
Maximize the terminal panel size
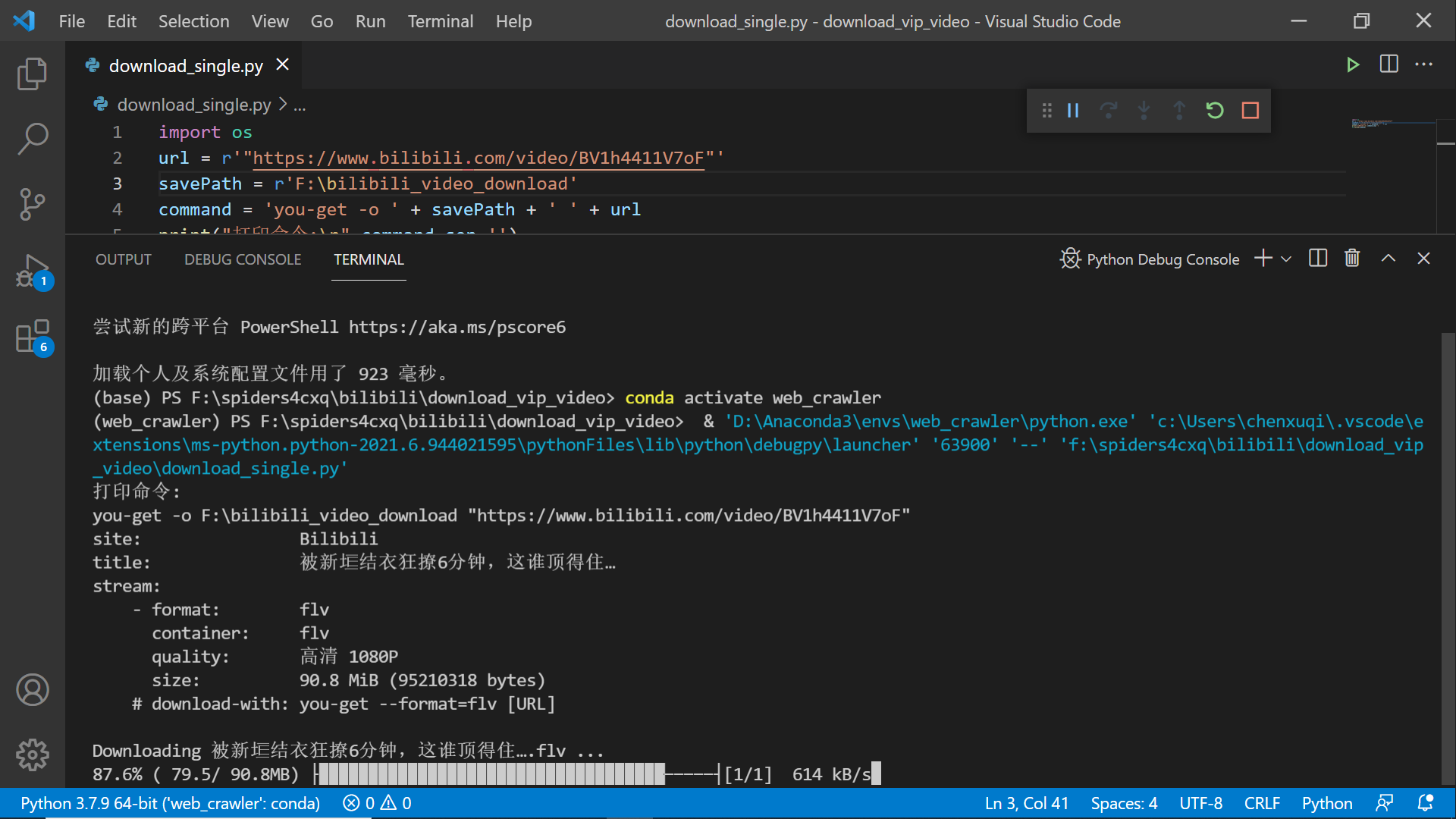[x=1389, y=259]
